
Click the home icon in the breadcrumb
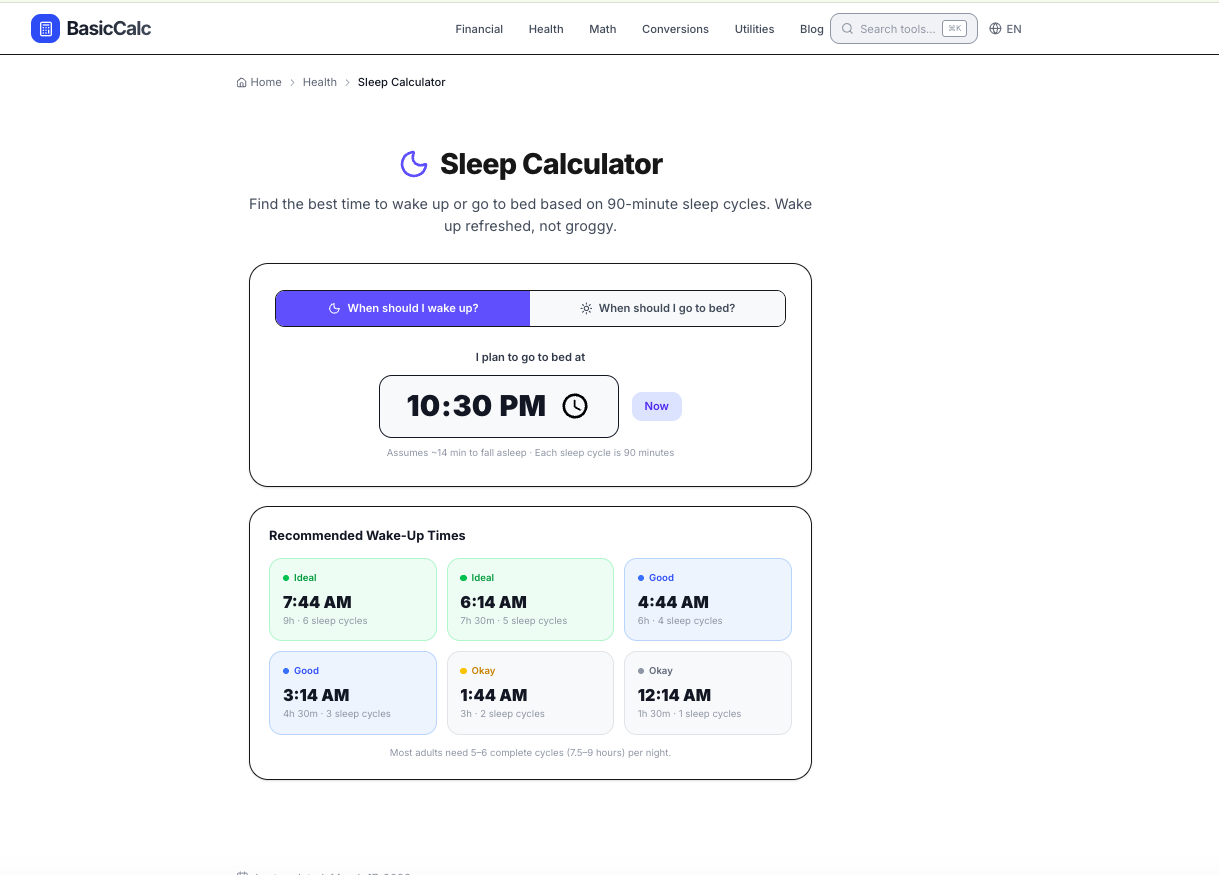coord(240,82)
